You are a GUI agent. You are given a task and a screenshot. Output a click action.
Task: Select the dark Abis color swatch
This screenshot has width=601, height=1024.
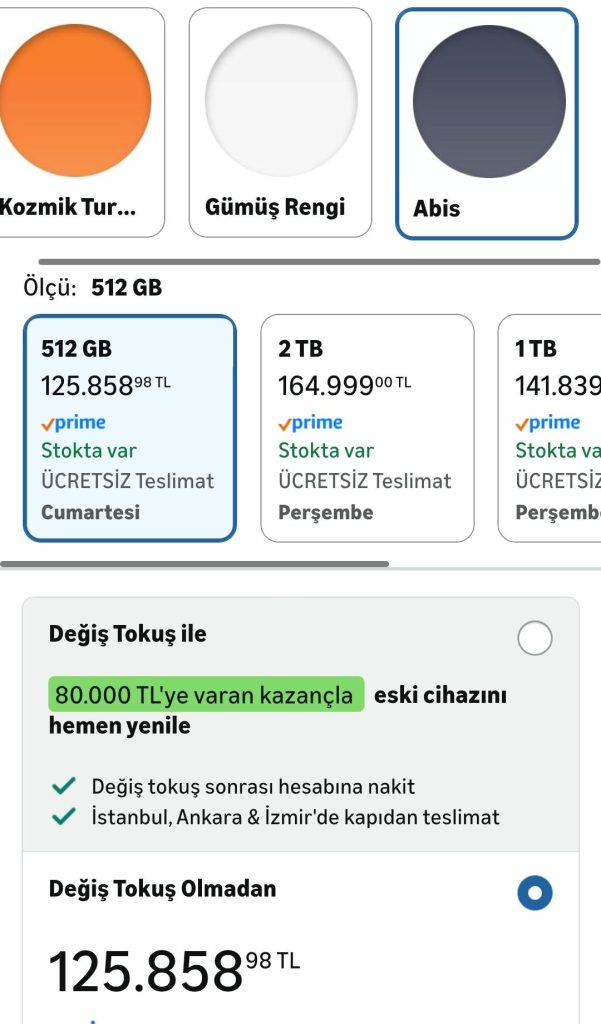pos(488,102)
